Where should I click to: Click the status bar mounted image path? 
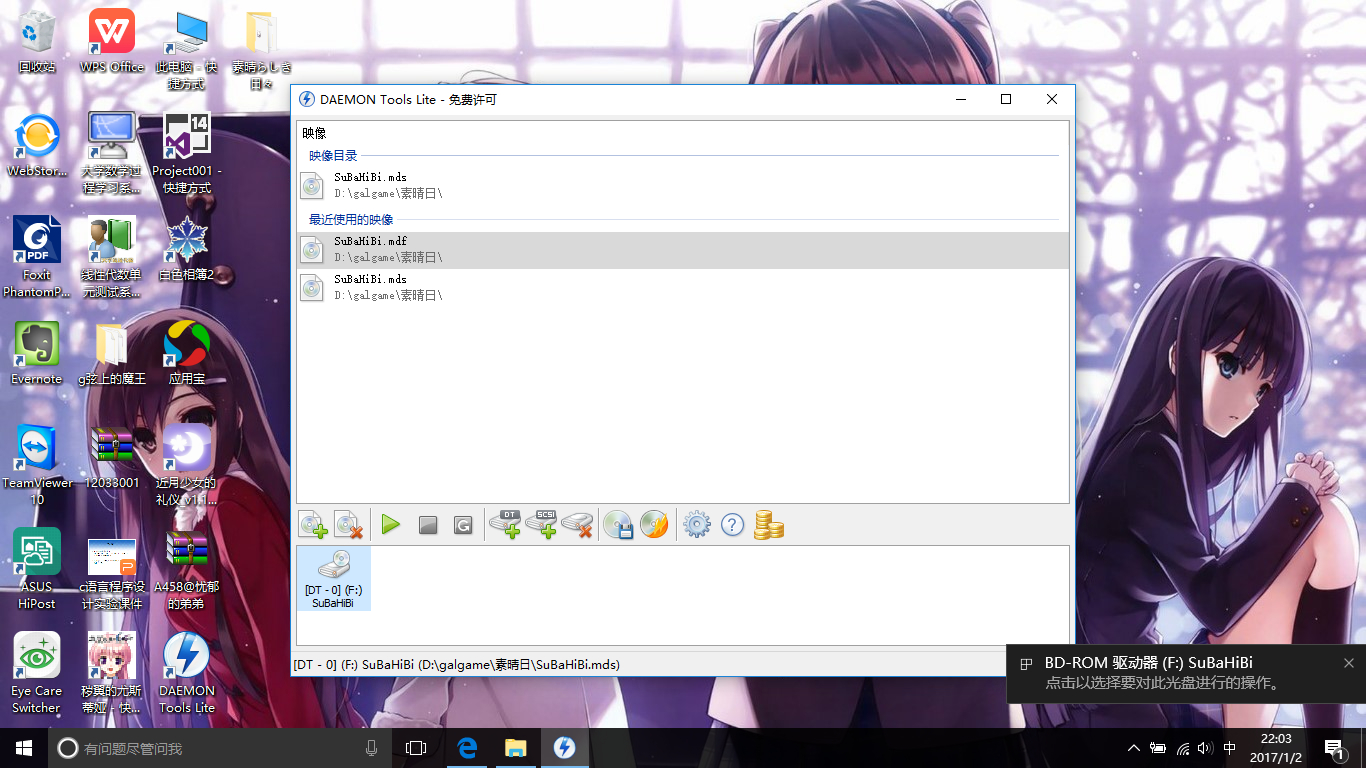click(456, 664)
